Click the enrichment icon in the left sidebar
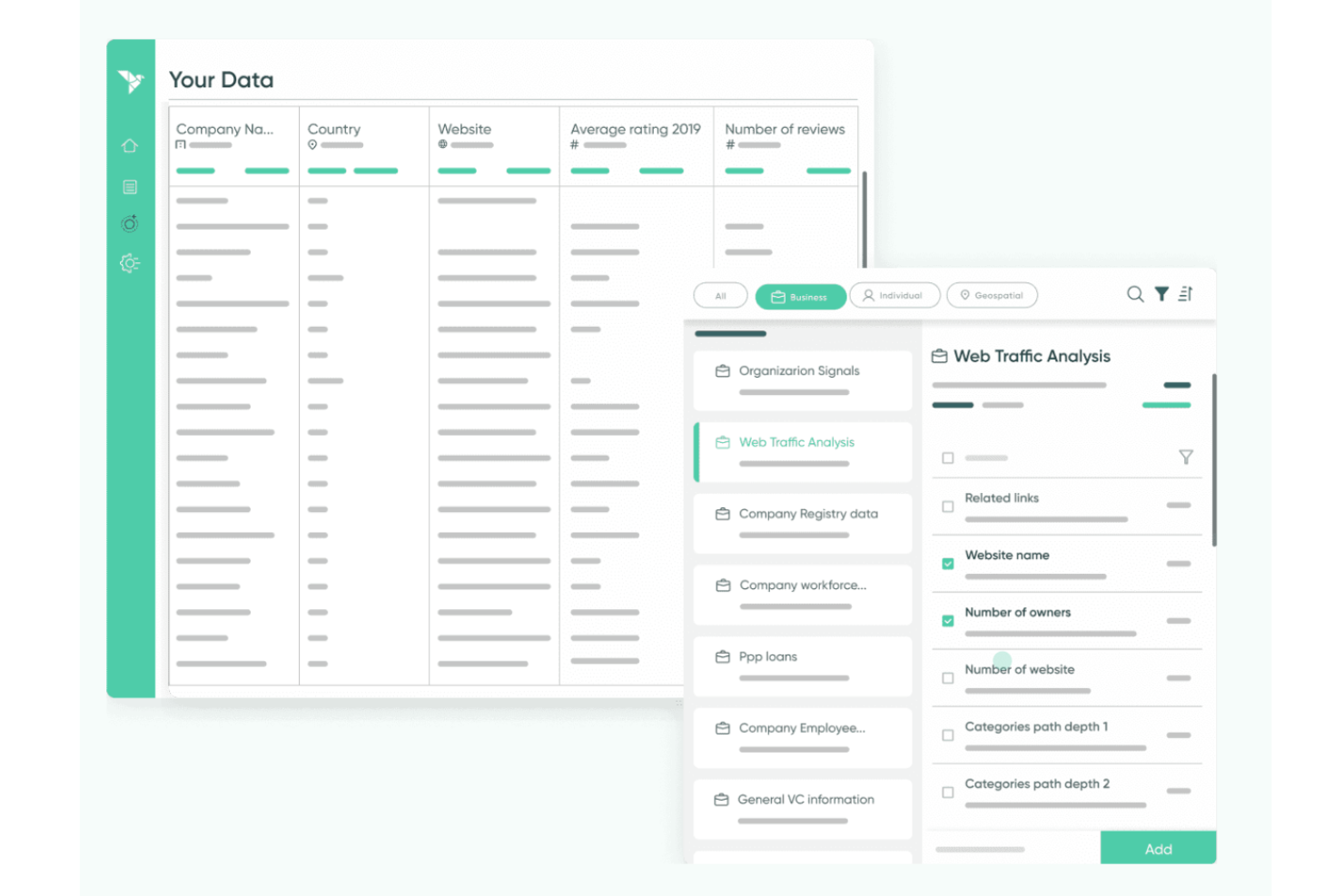The height and width of the screenshot is (896, 1344). point(130,223)
